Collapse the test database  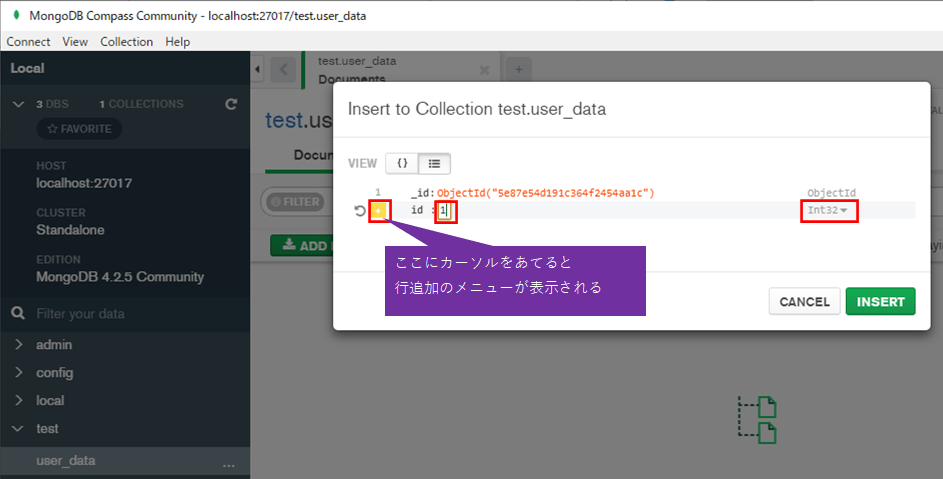[x=19, y=428]
